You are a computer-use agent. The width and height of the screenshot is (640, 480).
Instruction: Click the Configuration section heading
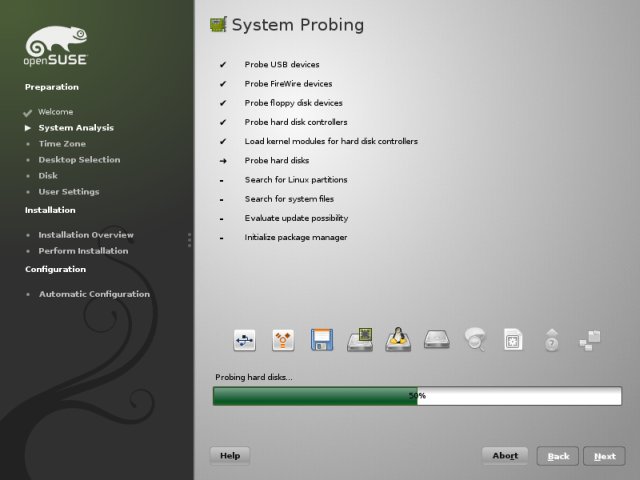[x=56, y=269]
